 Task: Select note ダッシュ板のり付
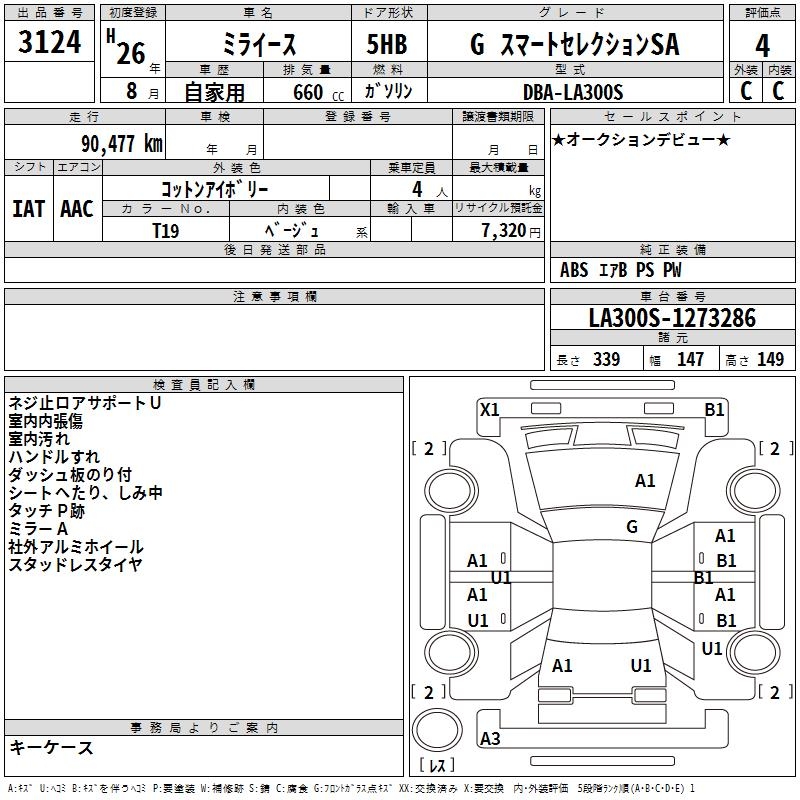tap(70, 474)
